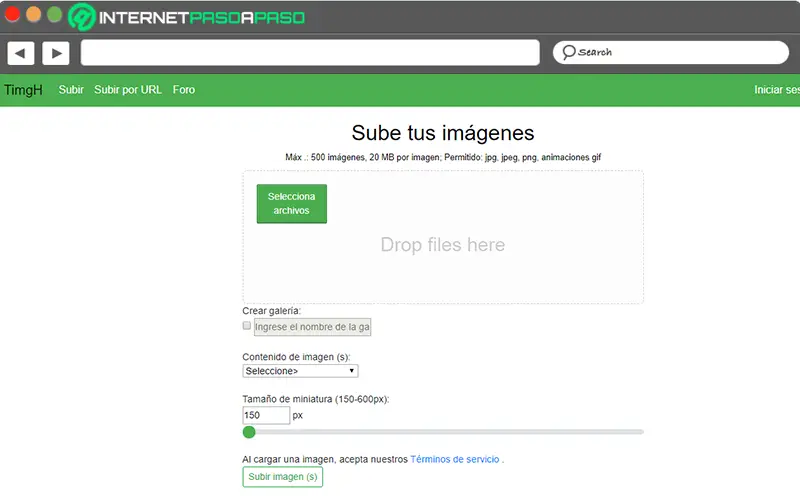This screenshot has width=800, height=500.
Task: Click the browser forward arrow button
Action: click(56, 53)
